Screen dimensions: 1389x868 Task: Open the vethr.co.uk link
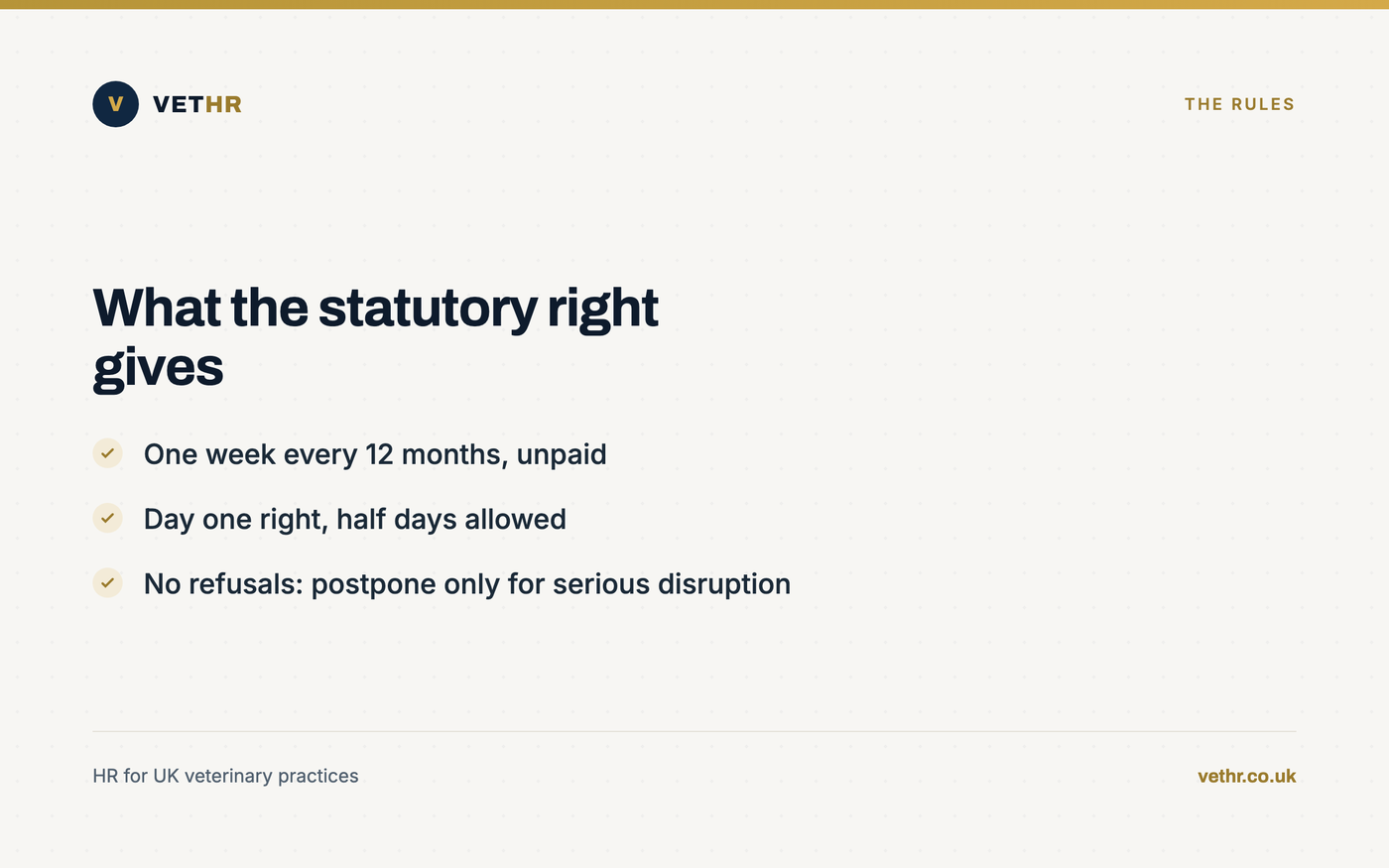[1246, 776]
